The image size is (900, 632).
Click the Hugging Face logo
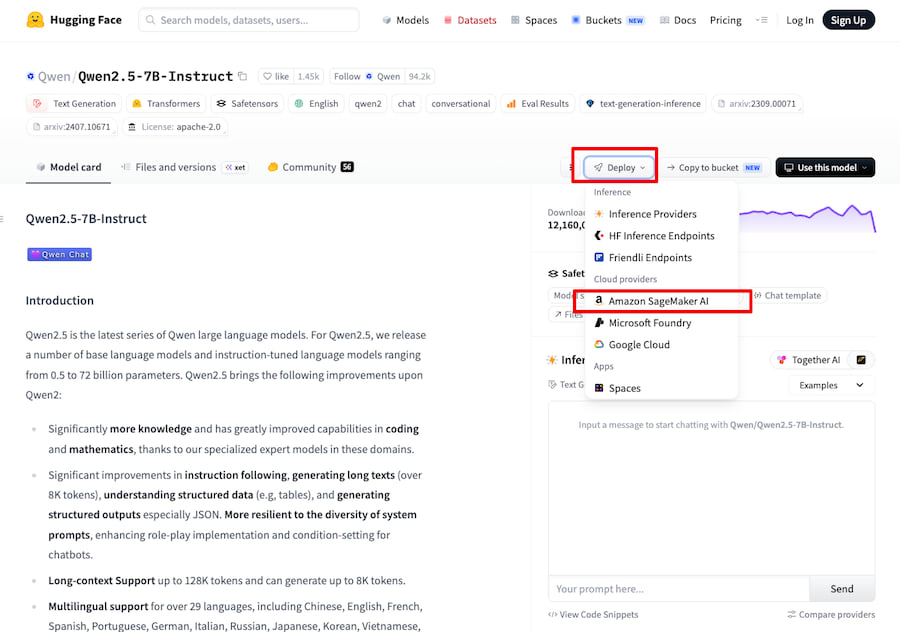(x=74, y=20)
